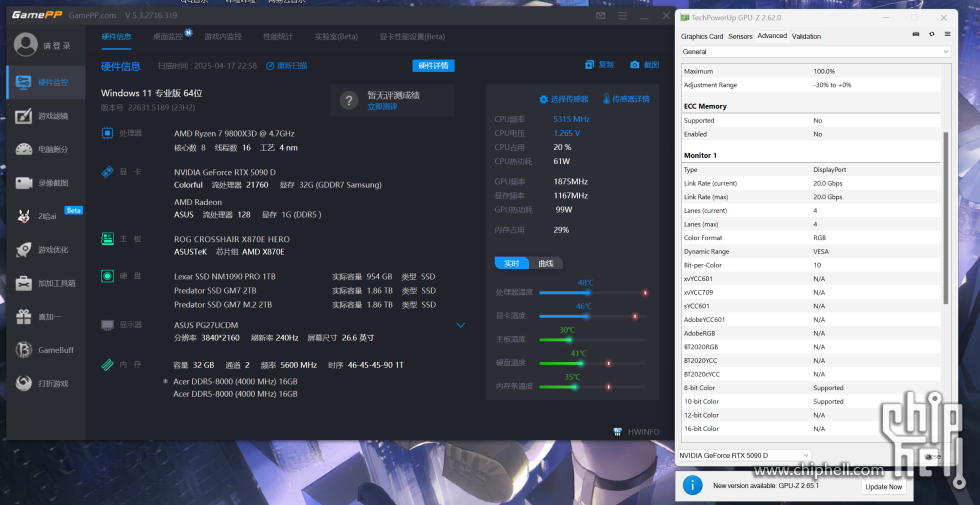This screenshot has width=980, height=505.
Task: Open GPU-Z Validation tab
Action: coord(806,36)
